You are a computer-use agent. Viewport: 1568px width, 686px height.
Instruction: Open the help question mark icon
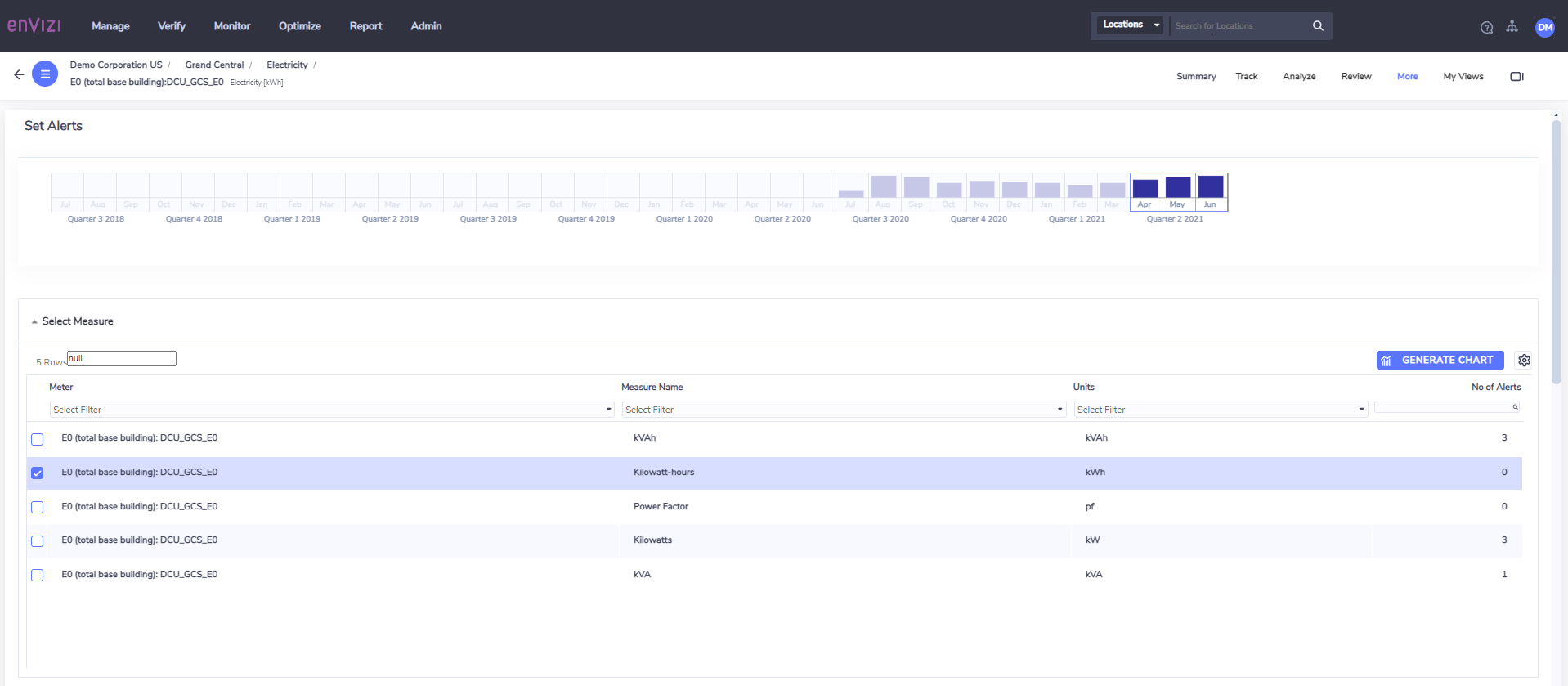(x=1486, y=27)
